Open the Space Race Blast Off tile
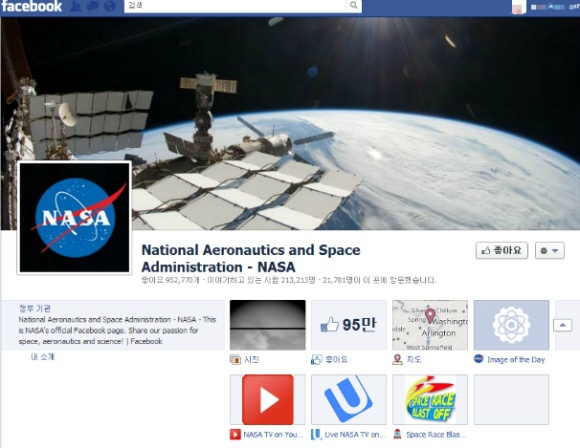The width and height of the screenshot is (580, 448). click(x=430, y=400)
